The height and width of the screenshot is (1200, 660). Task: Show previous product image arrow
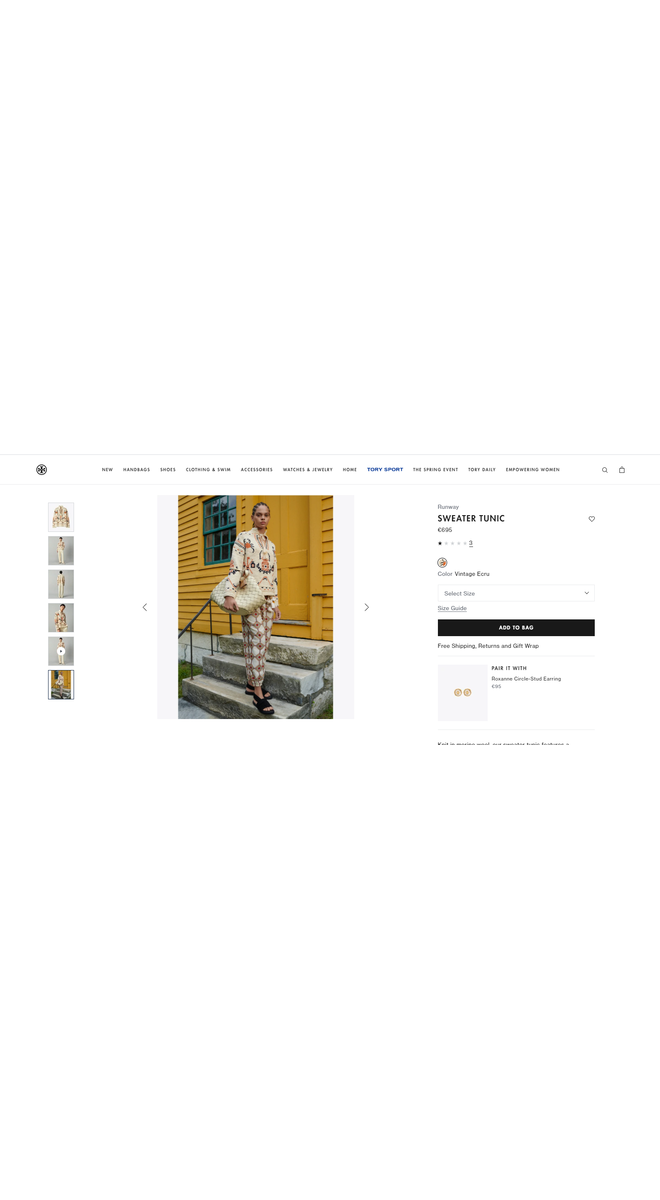[145, 607]
